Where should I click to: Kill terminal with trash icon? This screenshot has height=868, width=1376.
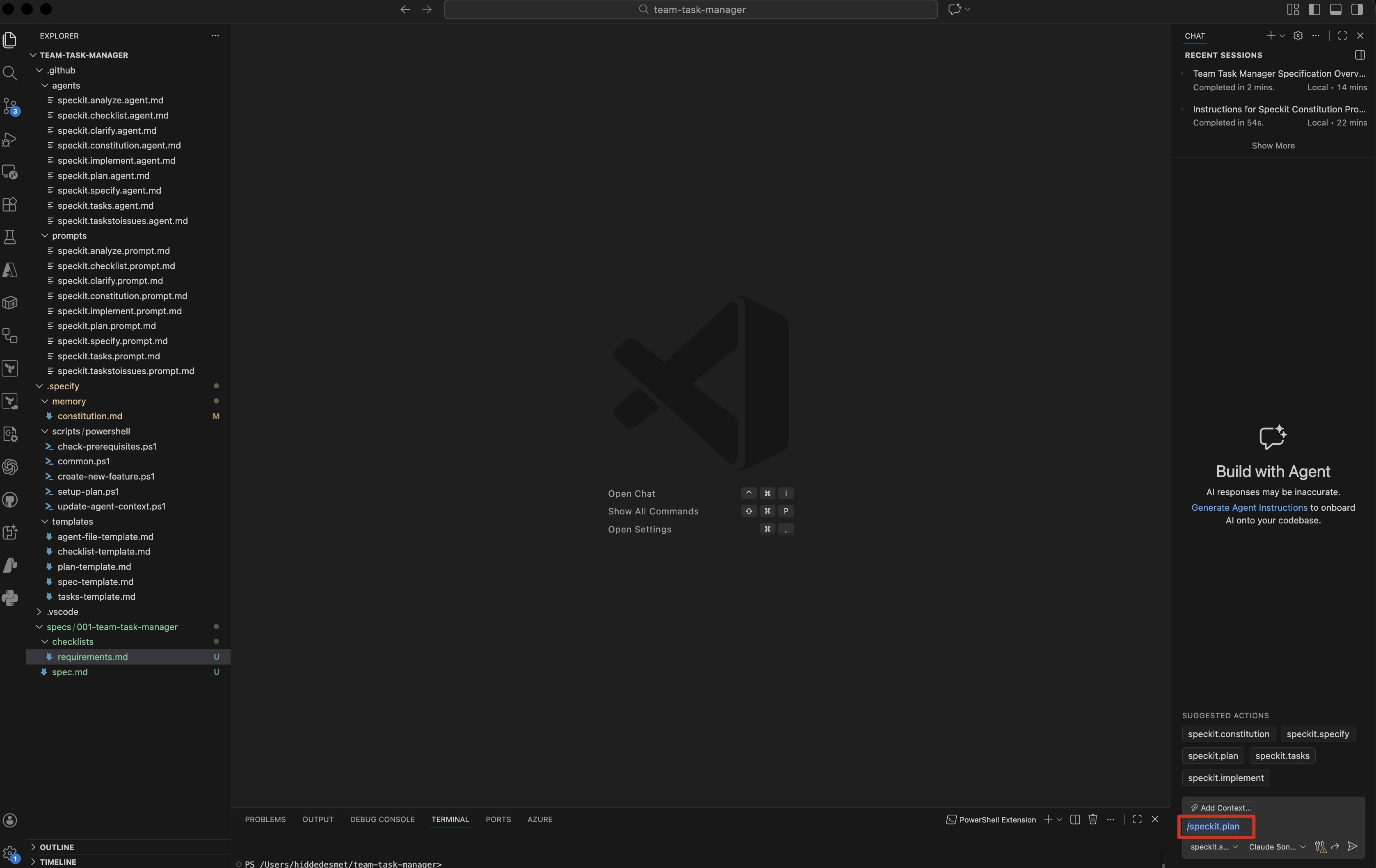click(x=1093, y=820)
